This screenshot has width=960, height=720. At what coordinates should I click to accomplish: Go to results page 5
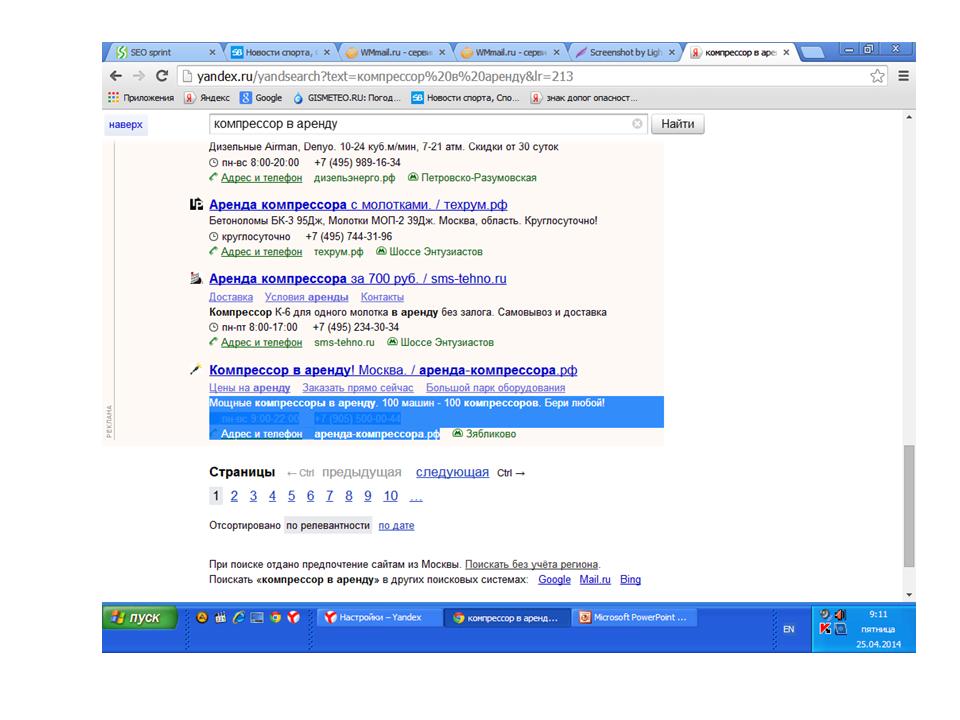coord(291,496)
